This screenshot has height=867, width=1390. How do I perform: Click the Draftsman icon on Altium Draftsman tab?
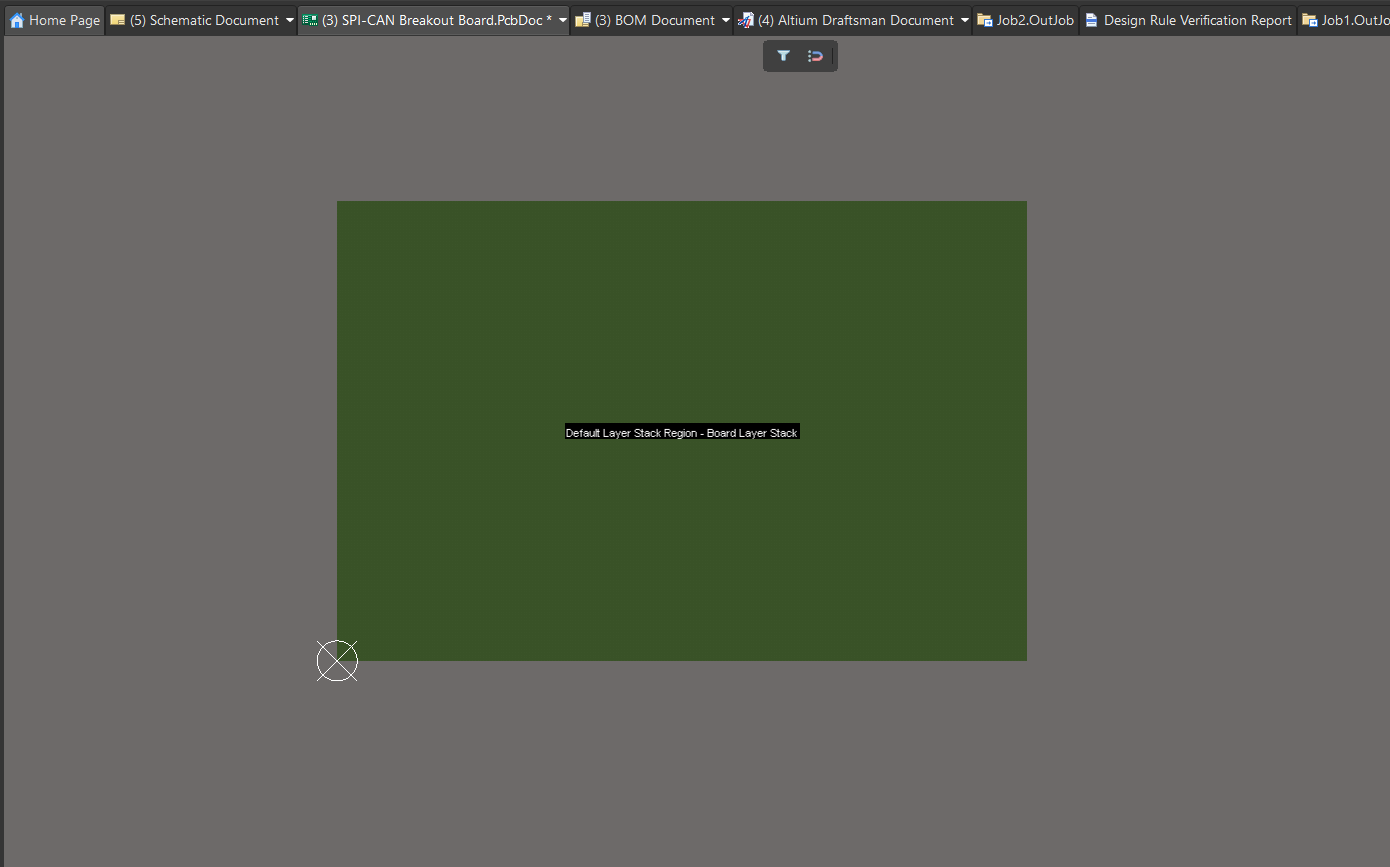[x=746, y=20]
